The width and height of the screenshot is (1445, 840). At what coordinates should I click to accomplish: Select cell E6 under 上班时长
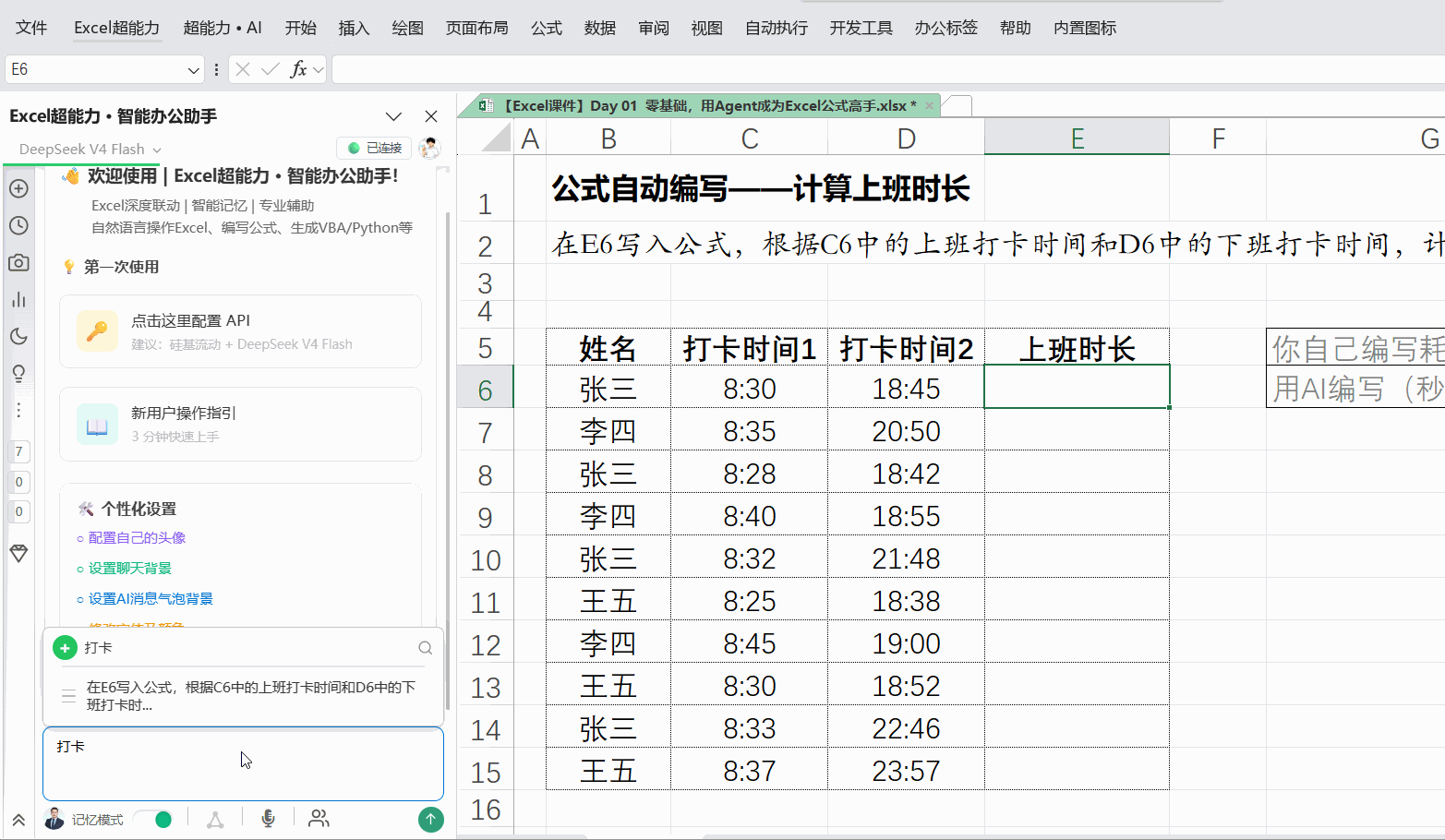click(1077, 387)
